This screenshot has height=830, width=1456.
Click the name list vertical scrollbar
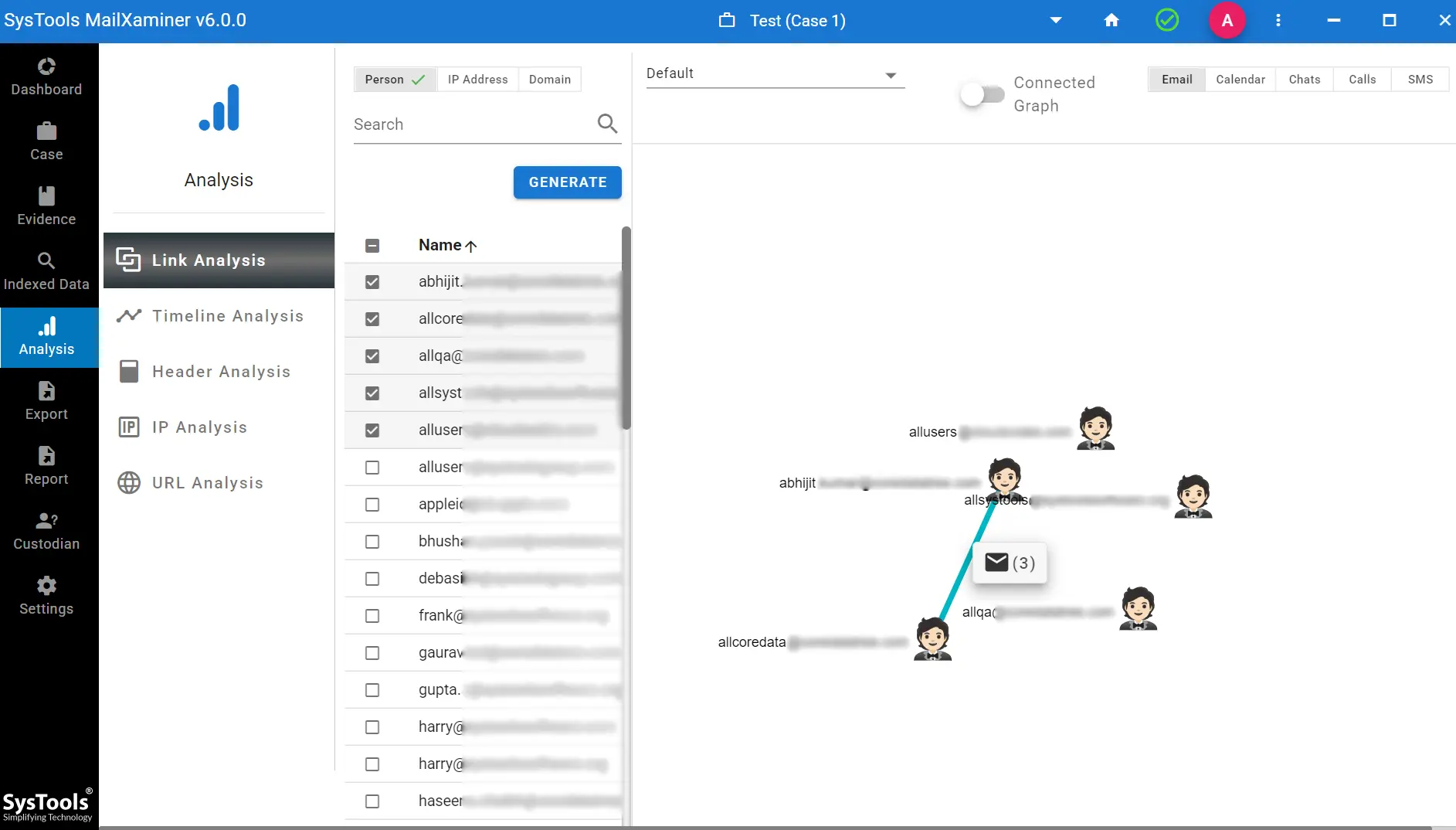[626, 328]
